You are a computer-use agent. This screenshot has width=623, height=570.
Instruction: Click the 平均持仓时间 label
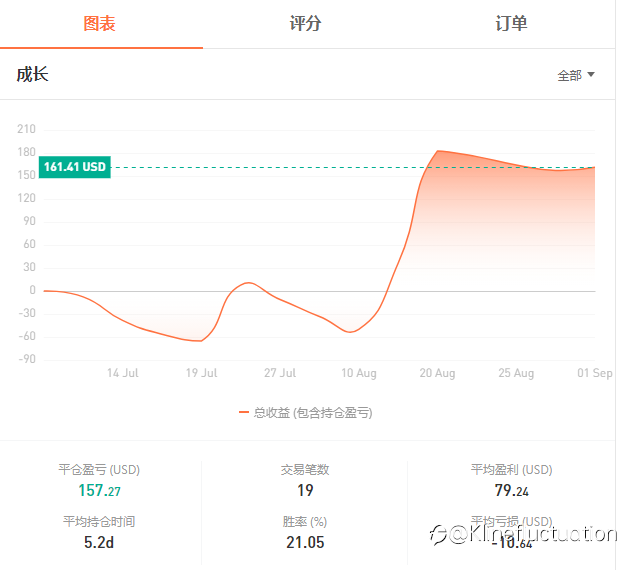[x=99, y=522]
